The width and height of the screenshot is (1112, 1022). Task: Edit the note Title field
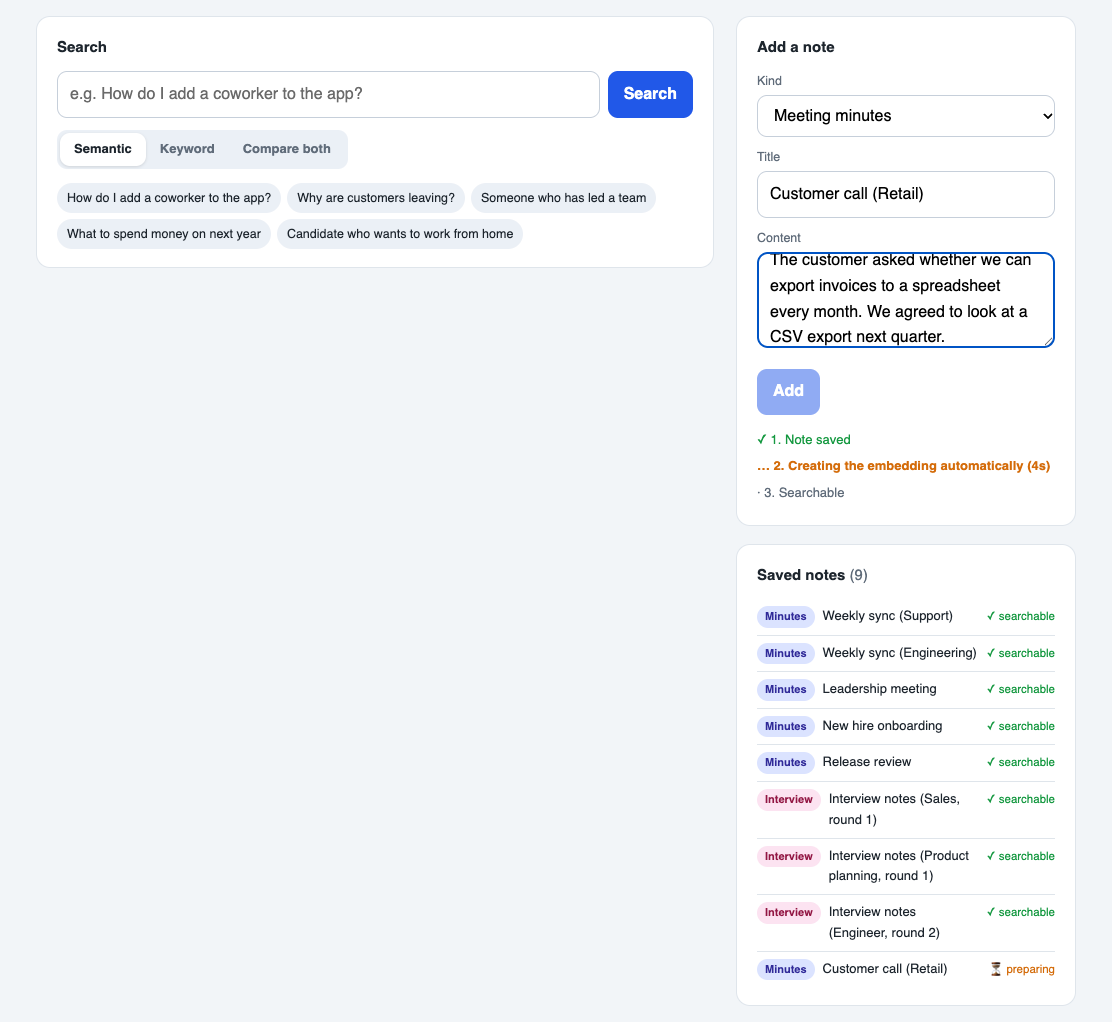tap(906, 194)
